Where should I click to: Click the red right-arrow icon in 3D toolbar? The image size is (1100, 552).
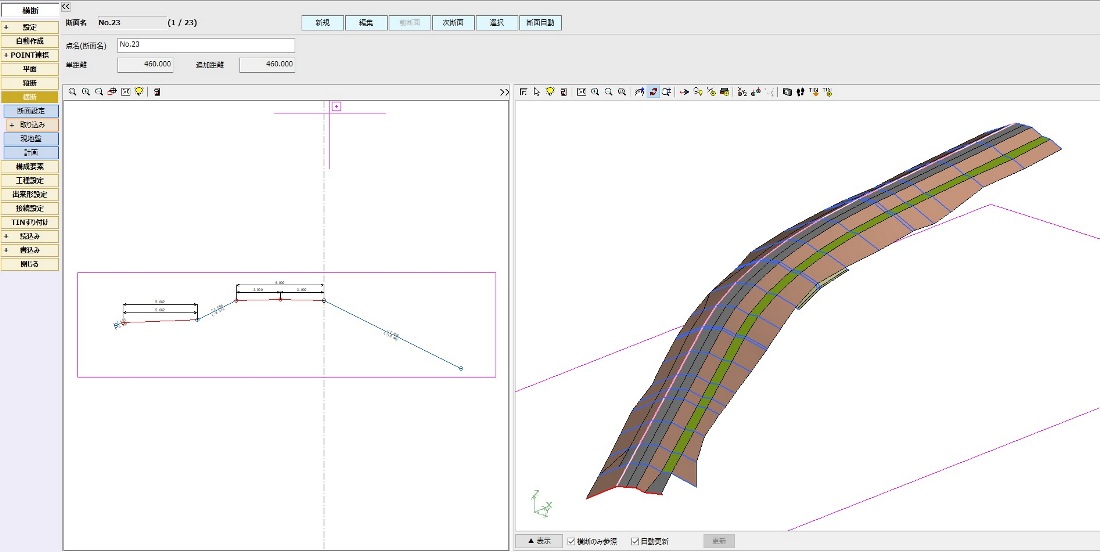tap(684, 92)
